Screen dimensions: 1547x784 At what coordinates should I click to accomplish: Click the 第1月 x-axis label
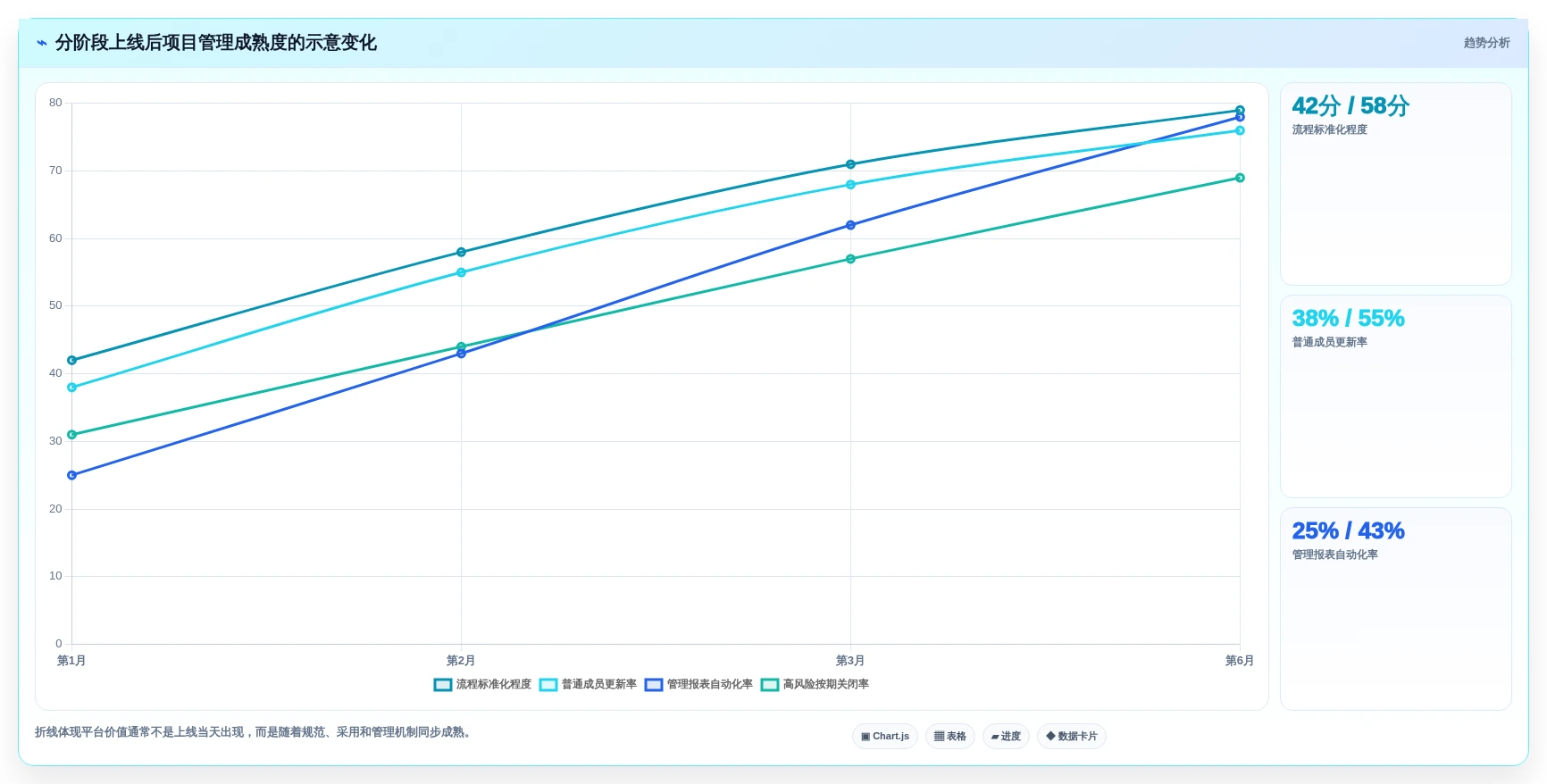click(x=71, y=661)
